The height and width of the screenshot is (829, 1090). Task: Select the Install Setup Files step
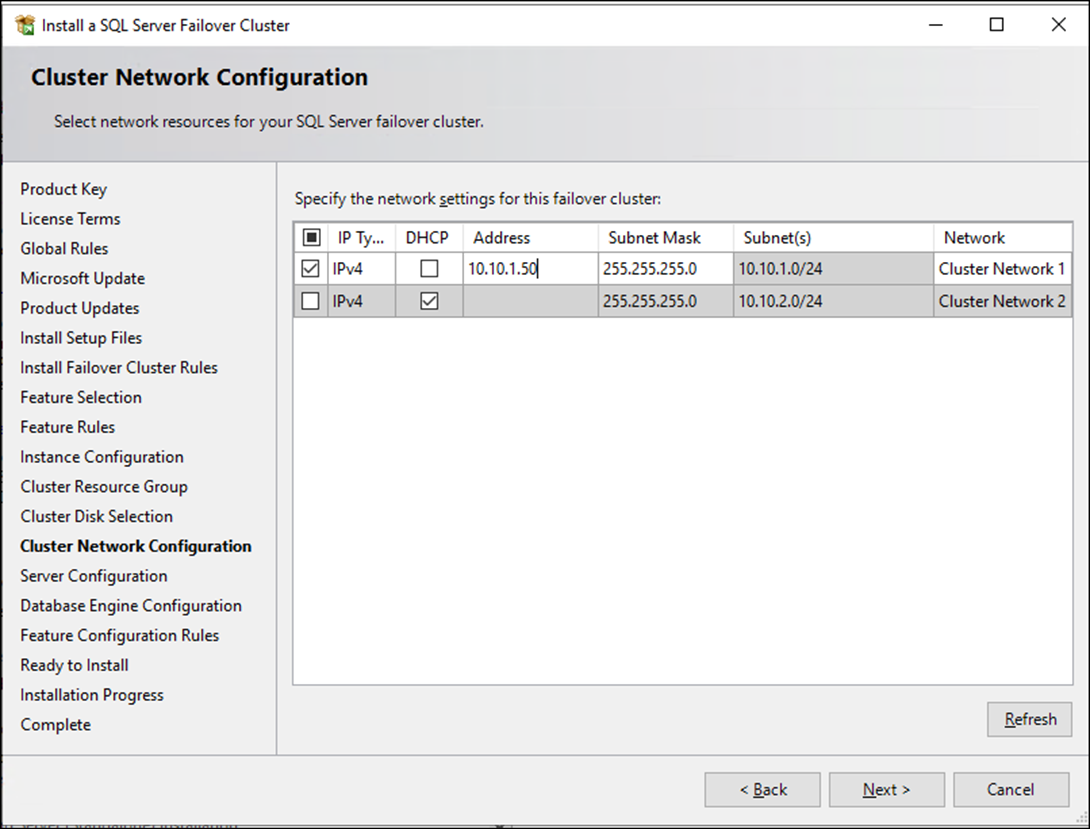click(x=81, y=338)
